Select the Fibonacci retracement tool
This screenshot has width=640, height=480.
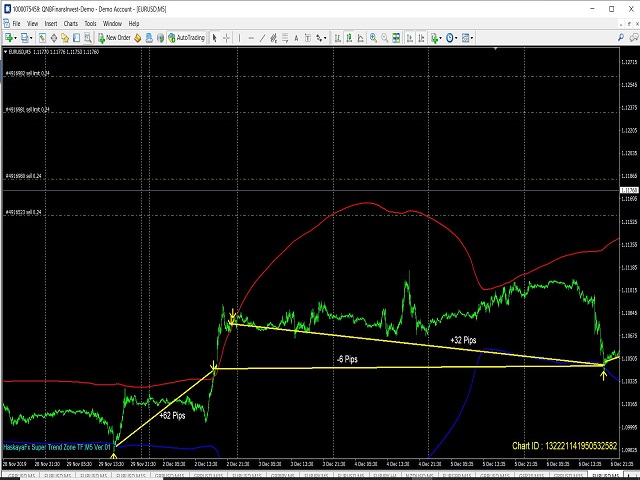click(285, 38)
